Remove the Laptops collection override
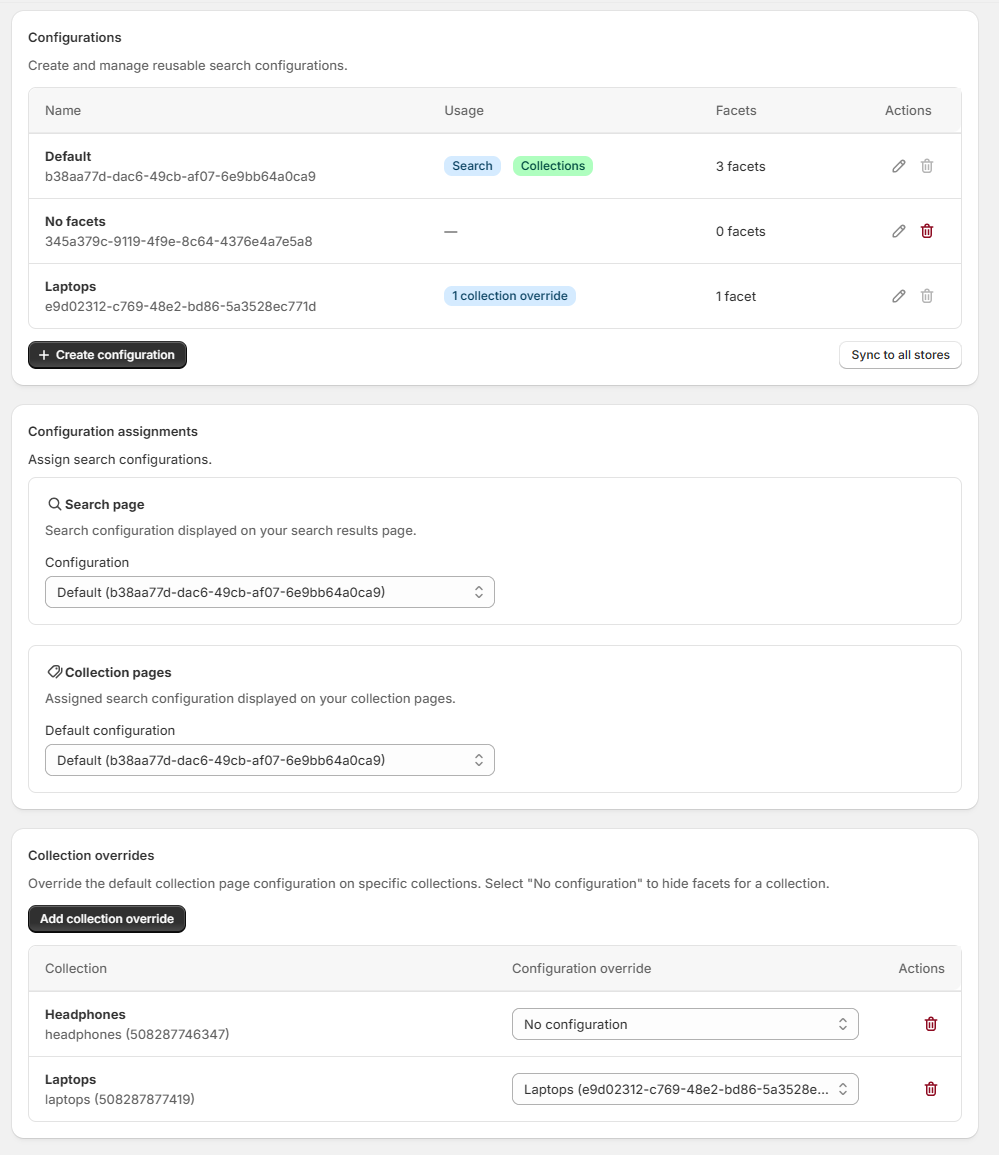The width and height of the screenshot is (999, 1155). pos(930,1089)
